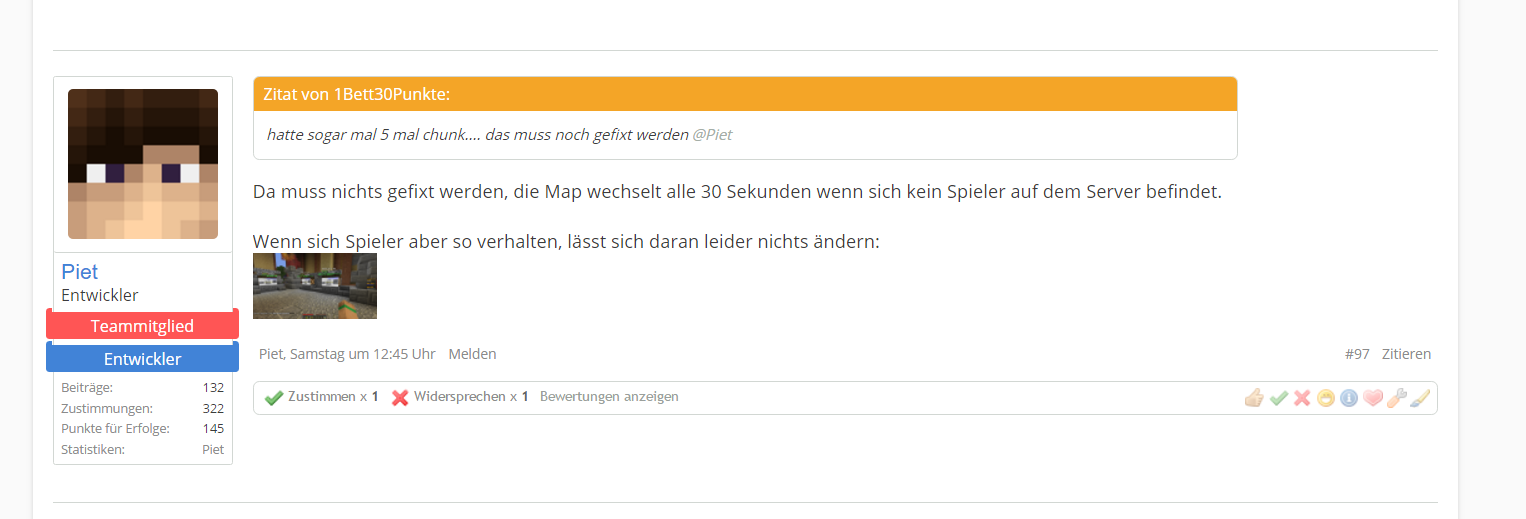Click the @Piet mention in the quote
The width and height of the screenshot is (1526, 519).
pos(712,134)
